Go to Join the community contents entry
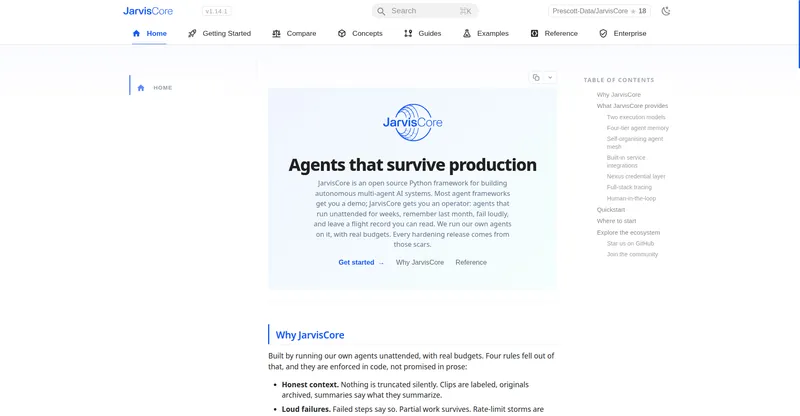The height and width of the screenshot is (416, 800). (x=632, y=254)
